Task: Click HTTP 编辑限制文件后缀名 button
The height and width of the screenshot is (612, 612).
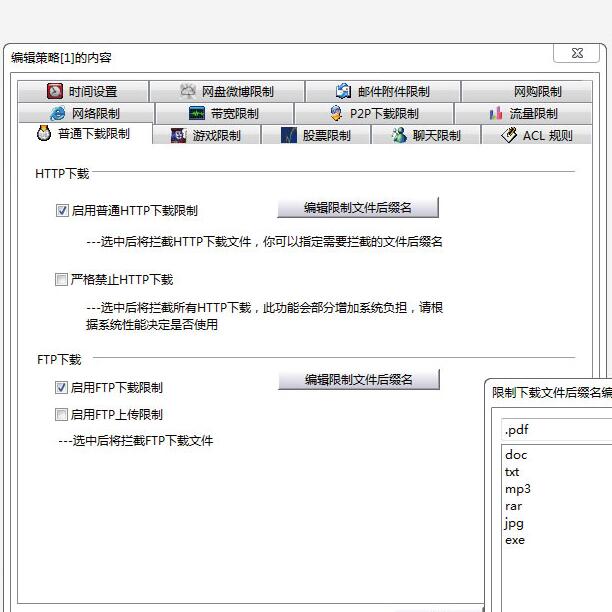Action: [x=358, y=207]
